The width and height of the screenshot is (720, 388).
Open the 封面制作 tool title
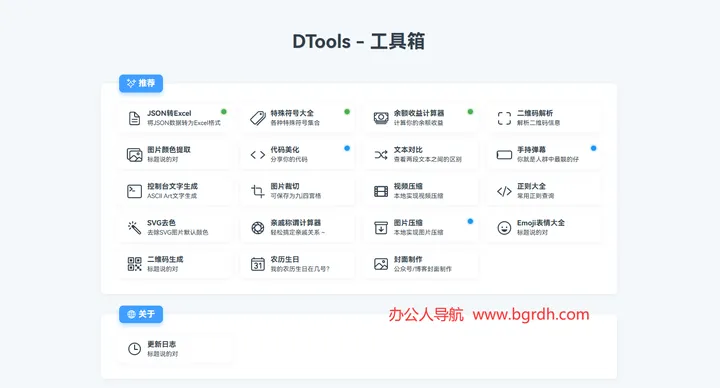tap(408, 259)
